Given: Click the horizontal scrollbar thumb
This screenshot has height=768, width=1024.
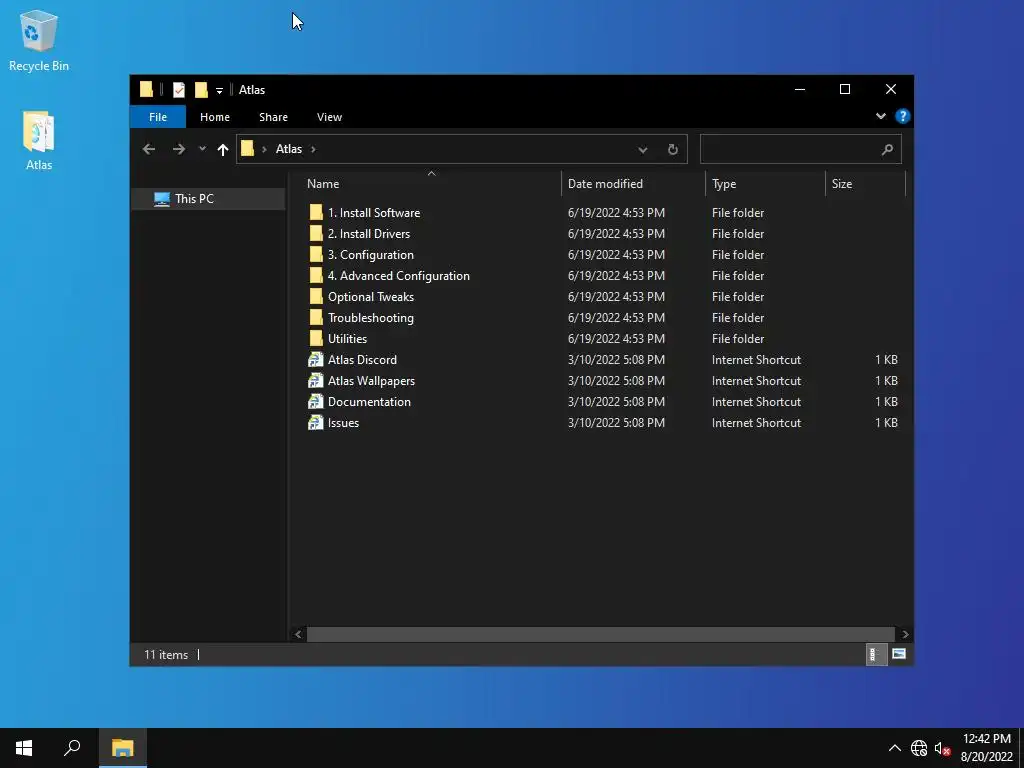Looking at the screenshot, I should coord(600,634).
